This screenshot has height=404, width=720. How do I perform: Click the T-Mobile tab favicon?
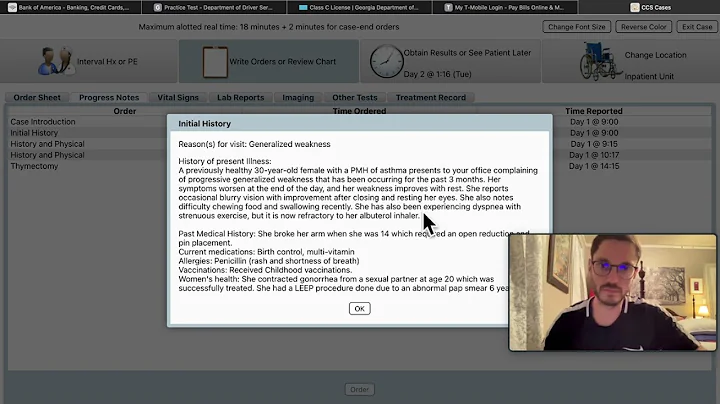tap(448, 7)
